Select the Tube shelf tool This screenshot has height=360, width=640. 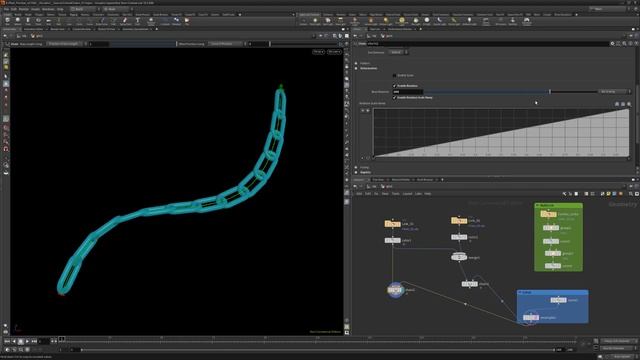28,21
